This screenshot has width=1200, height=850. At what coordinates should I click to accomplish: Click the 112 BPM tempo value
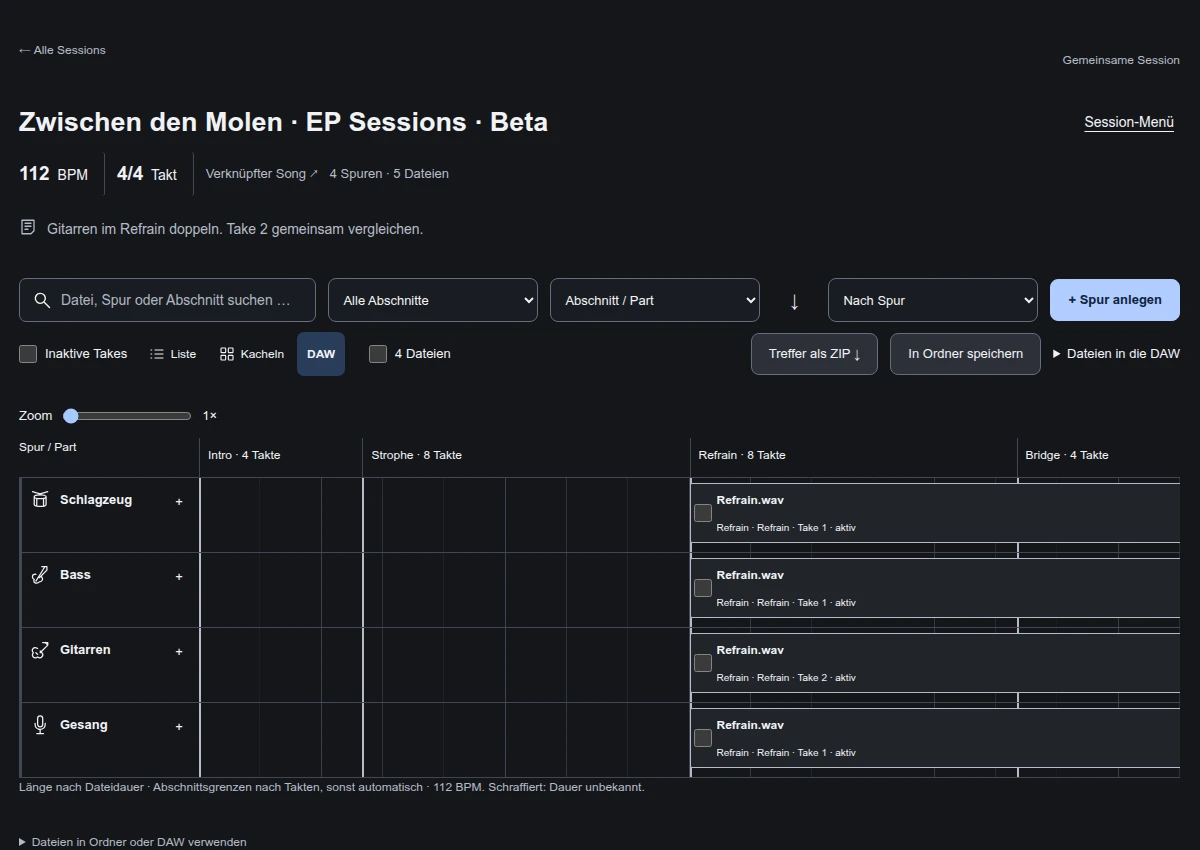click(54, 174)
